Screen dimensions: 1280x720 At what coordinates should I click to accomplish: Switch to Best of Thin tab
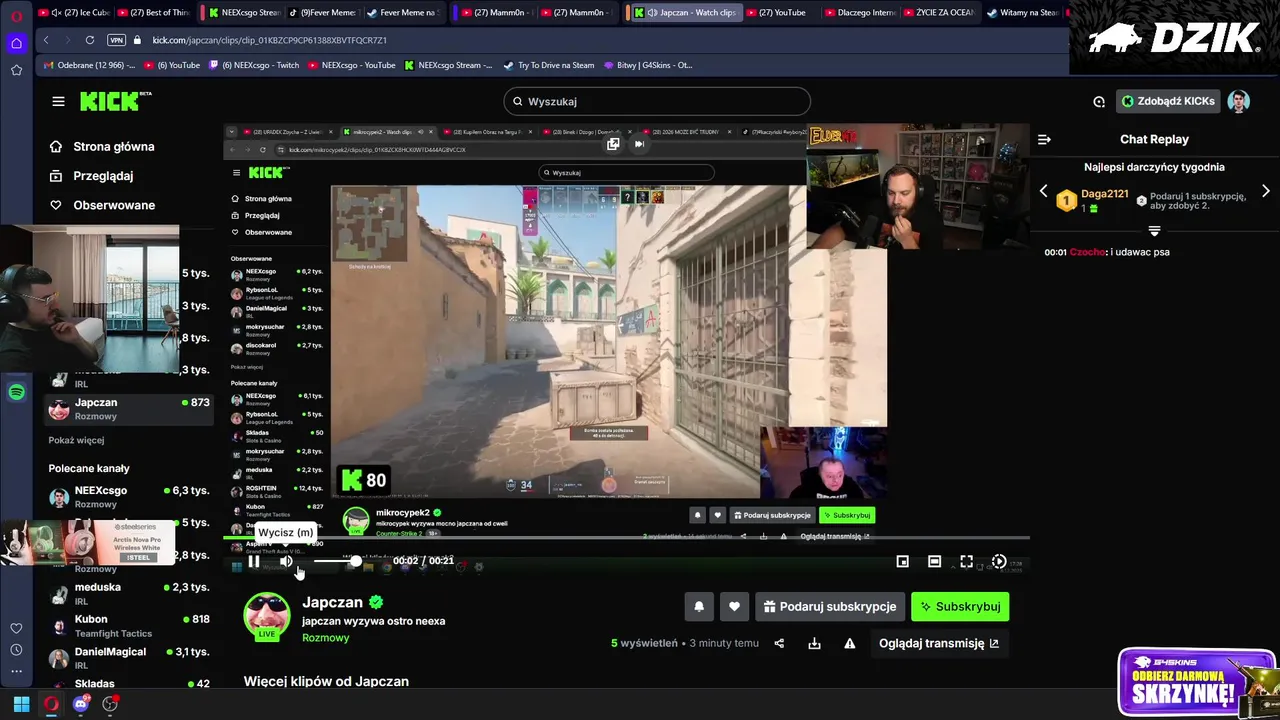coord(154,13)
